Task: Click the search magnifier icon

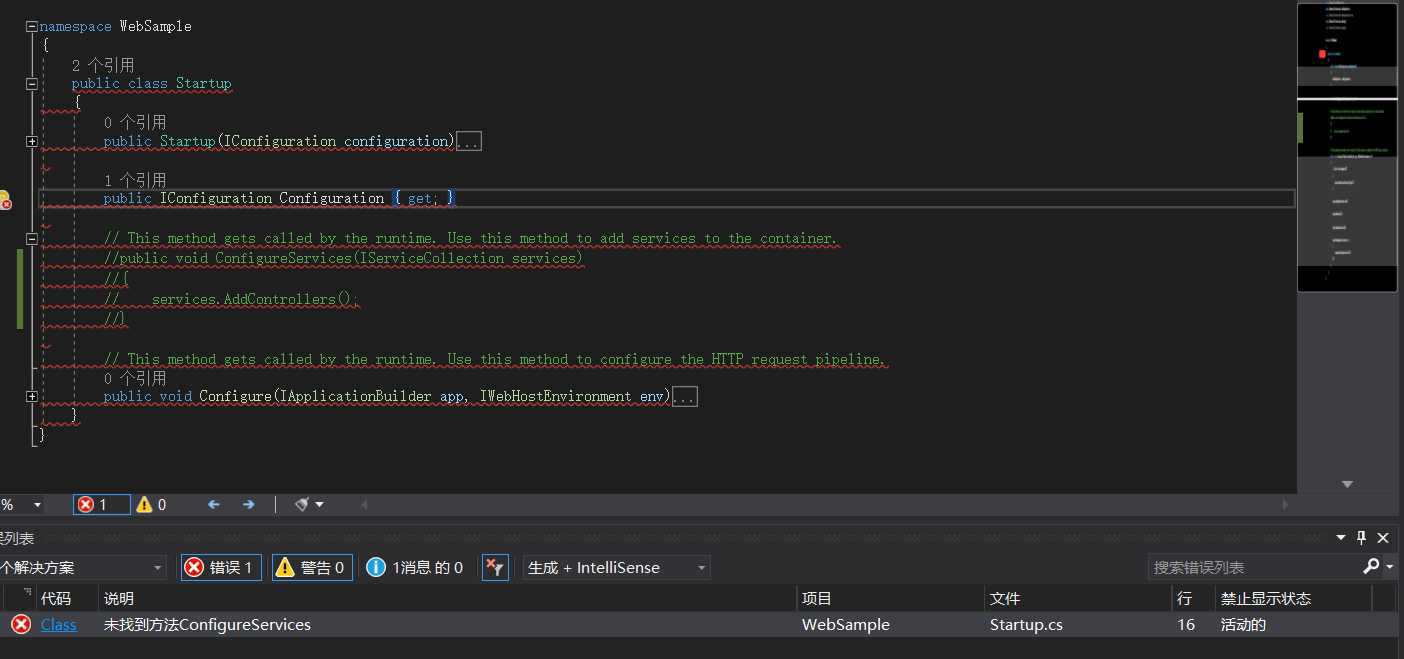Action: pyautogui.click(x=1371, y=567)
